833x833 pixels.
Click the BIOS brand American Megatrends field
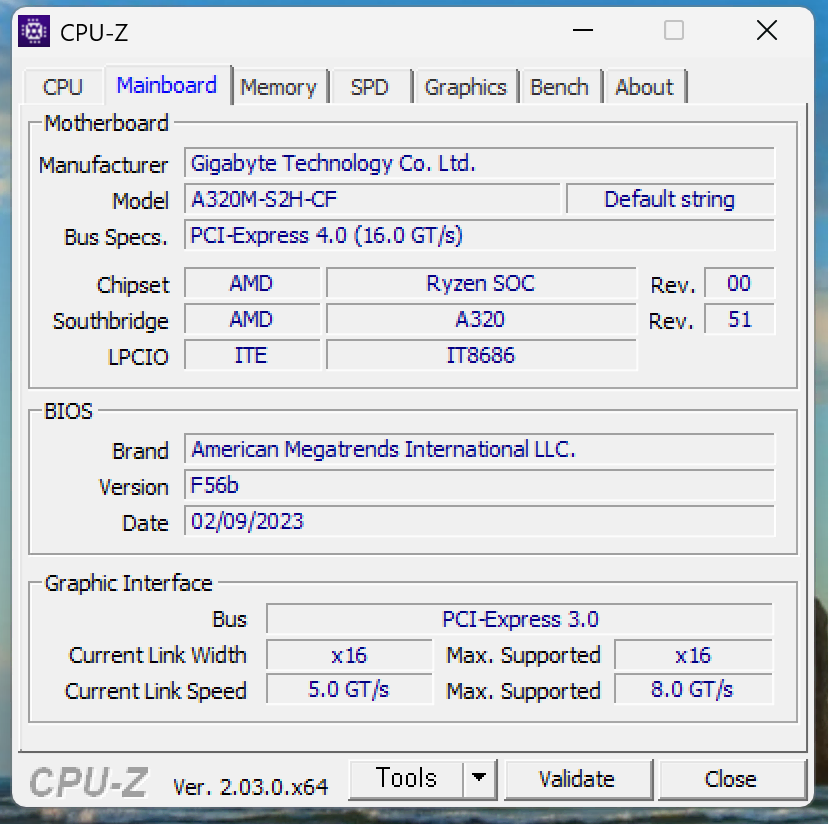coord(479,449)
